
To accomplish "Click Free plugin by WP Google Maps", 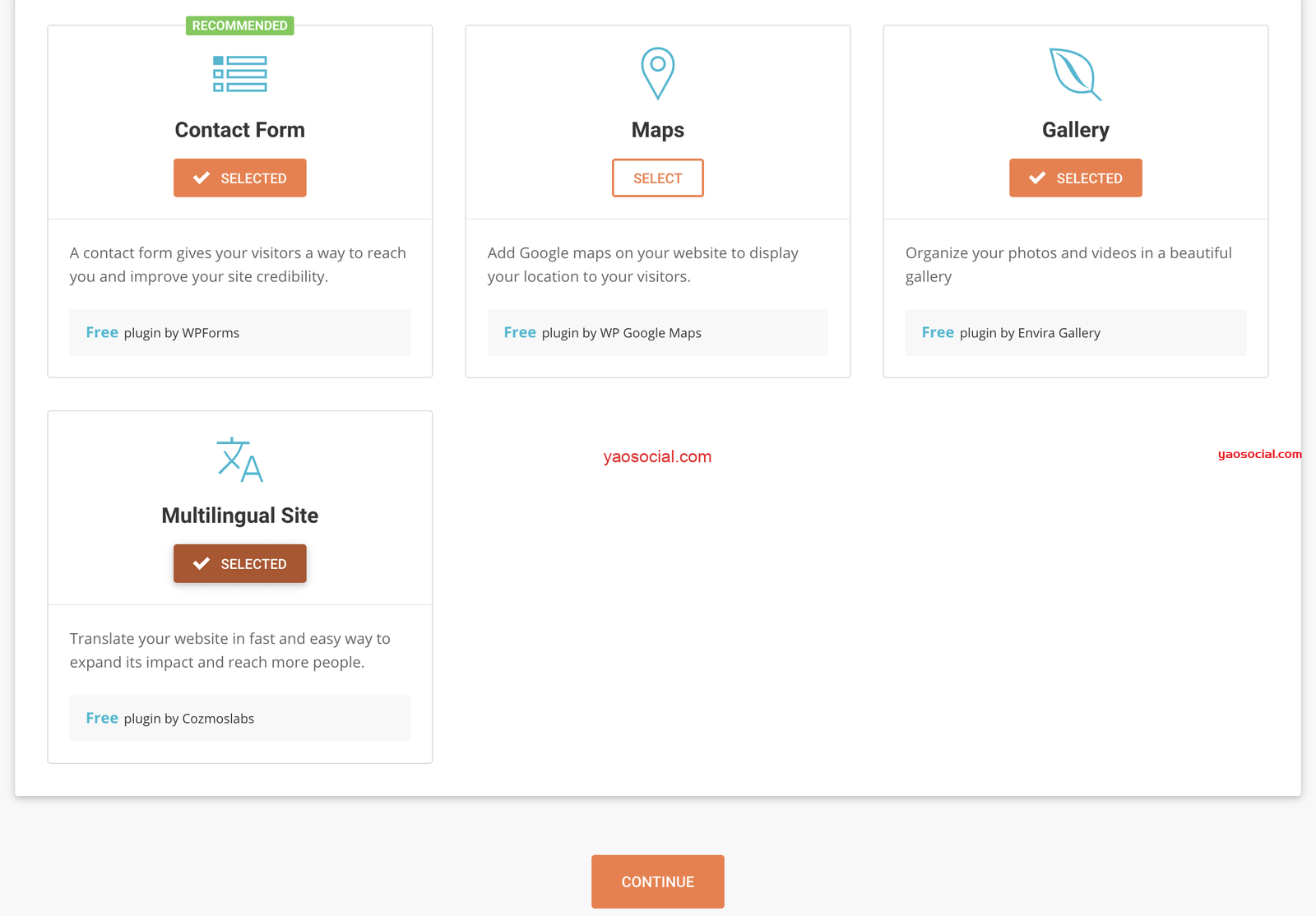I will [602, 333].
